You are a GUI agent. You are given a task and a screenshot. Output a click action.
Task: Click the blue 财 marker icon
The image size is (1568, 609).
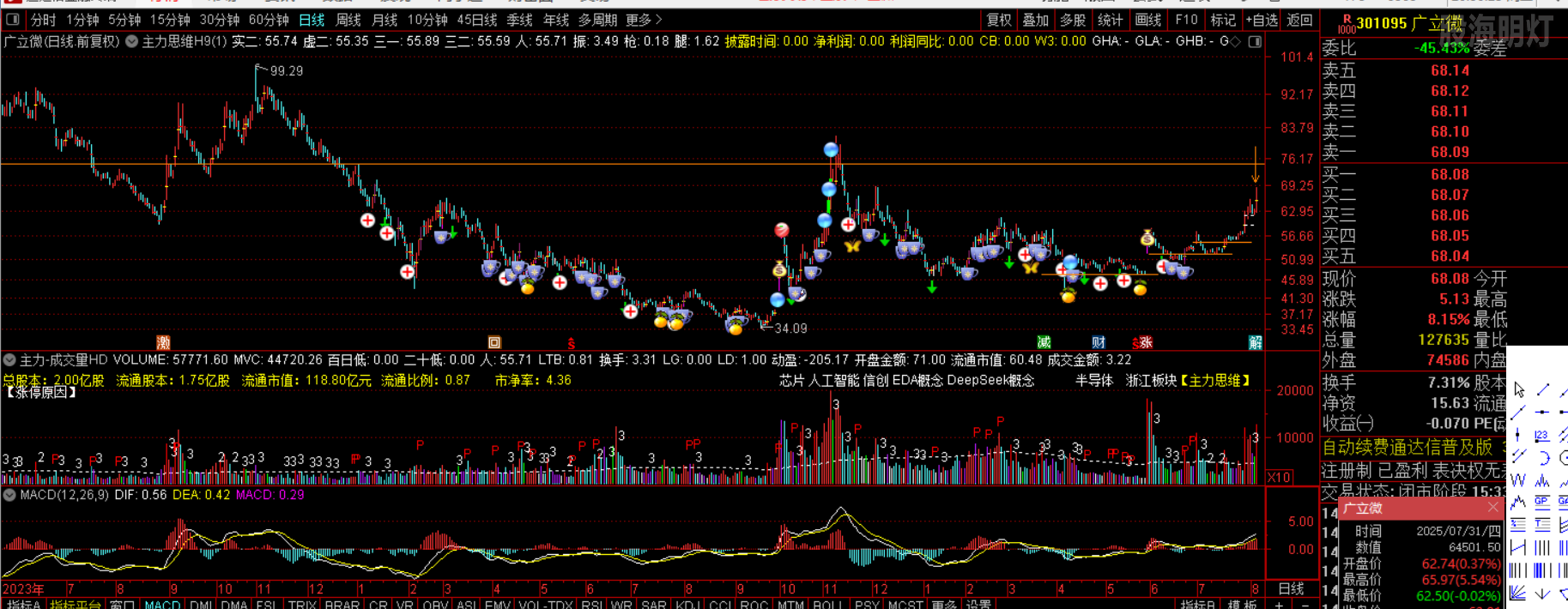[1099, 342]
